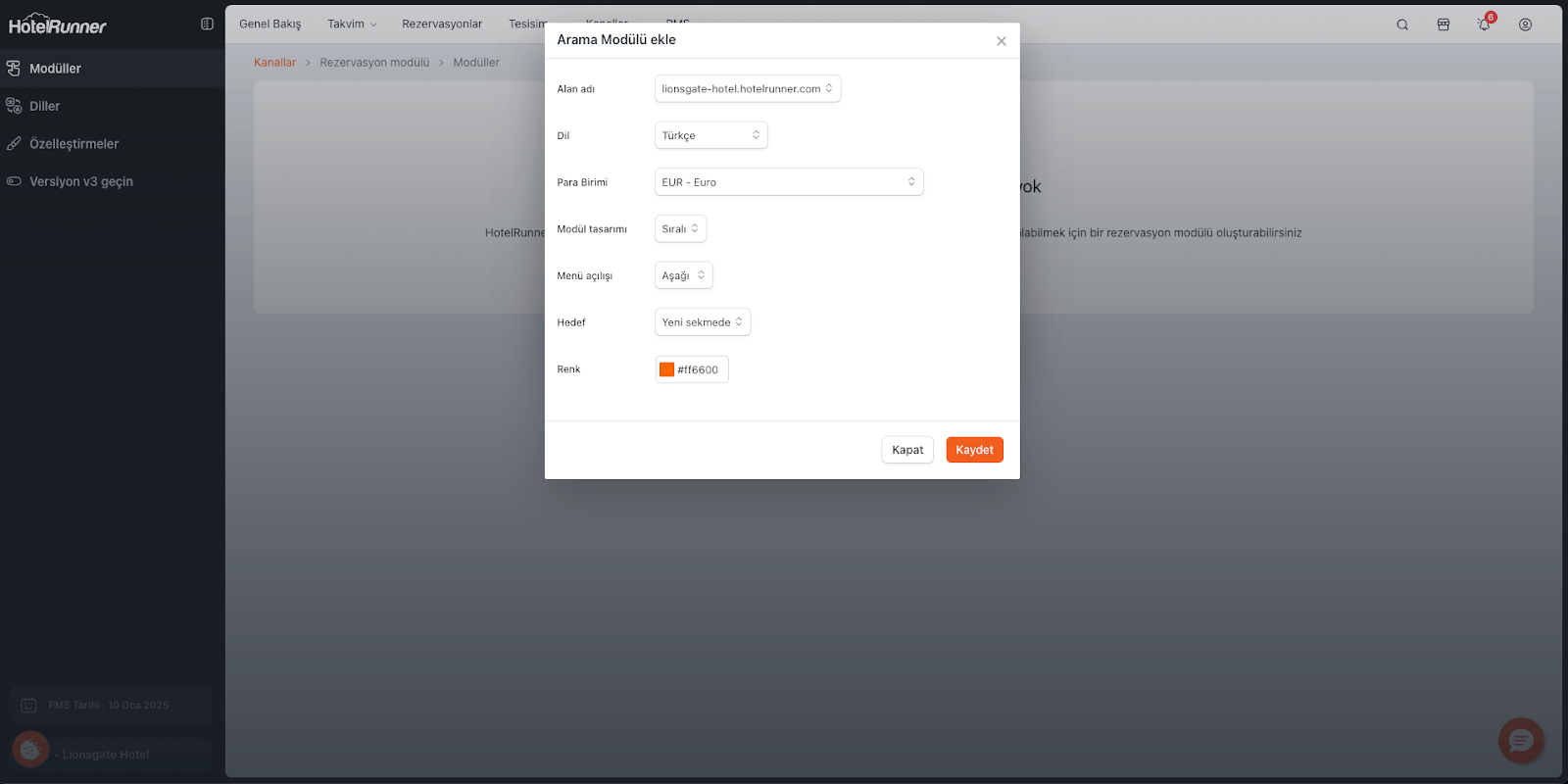Open the live chat bubble icon
This screenshot has width=1568, height=784.
1521,741
